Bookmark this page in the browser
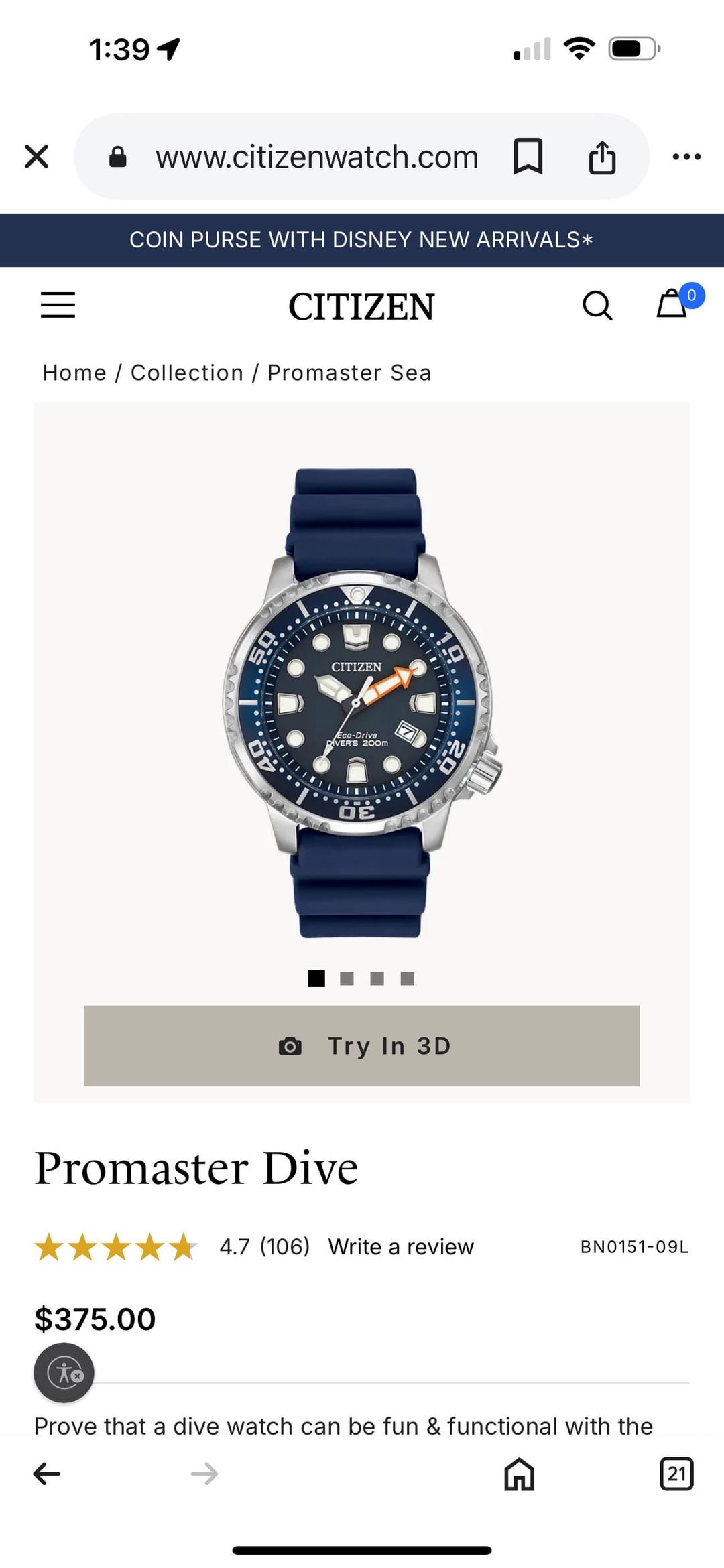 click(x=528, y=157)
